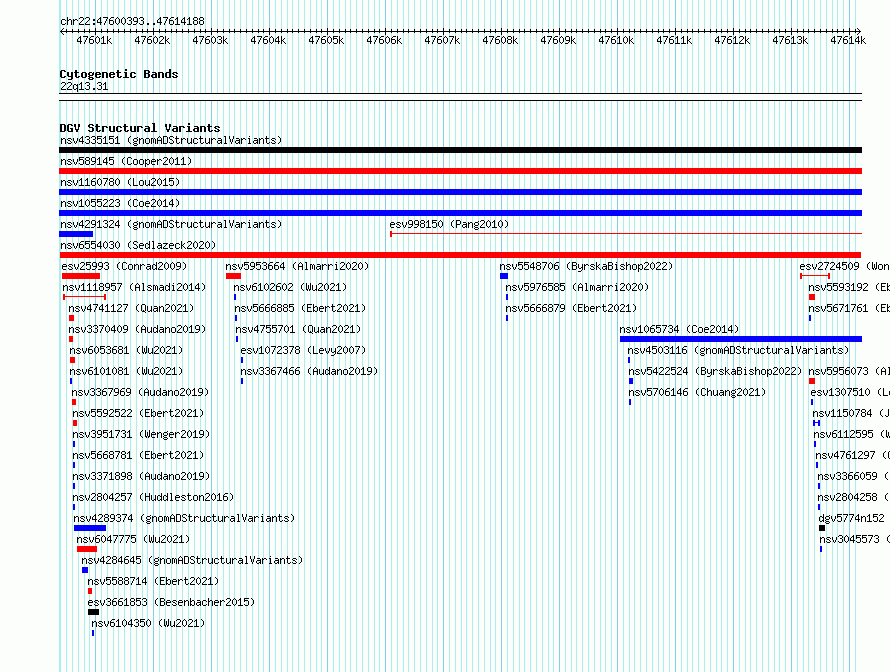Select nsv6102602 (Wu2021) label
890x672 pixels.
[x=290, y=287]
